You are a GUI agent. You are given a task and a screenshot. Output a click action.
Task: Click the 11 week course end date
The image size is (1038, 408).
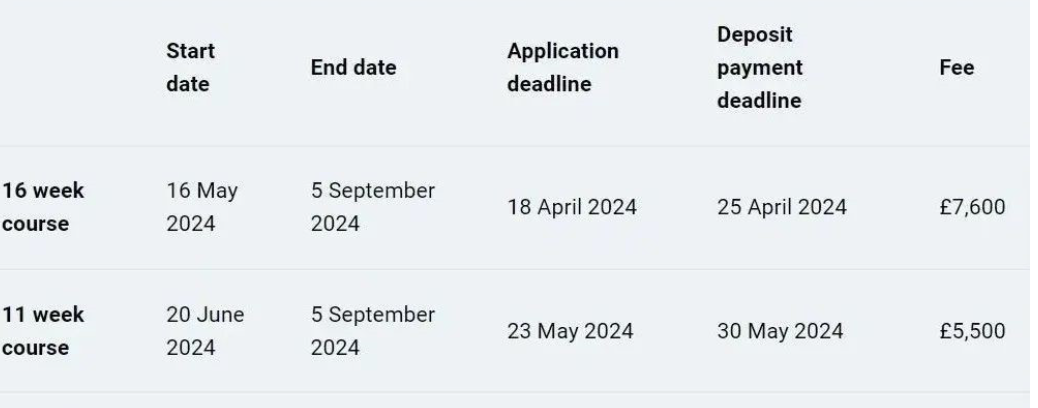pos(372,330)
